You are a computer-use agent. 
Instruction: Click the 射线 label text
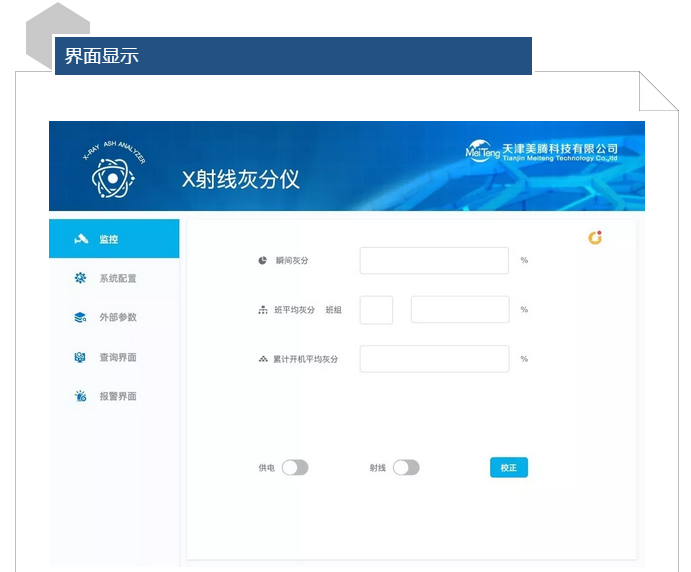click(377, 468)
